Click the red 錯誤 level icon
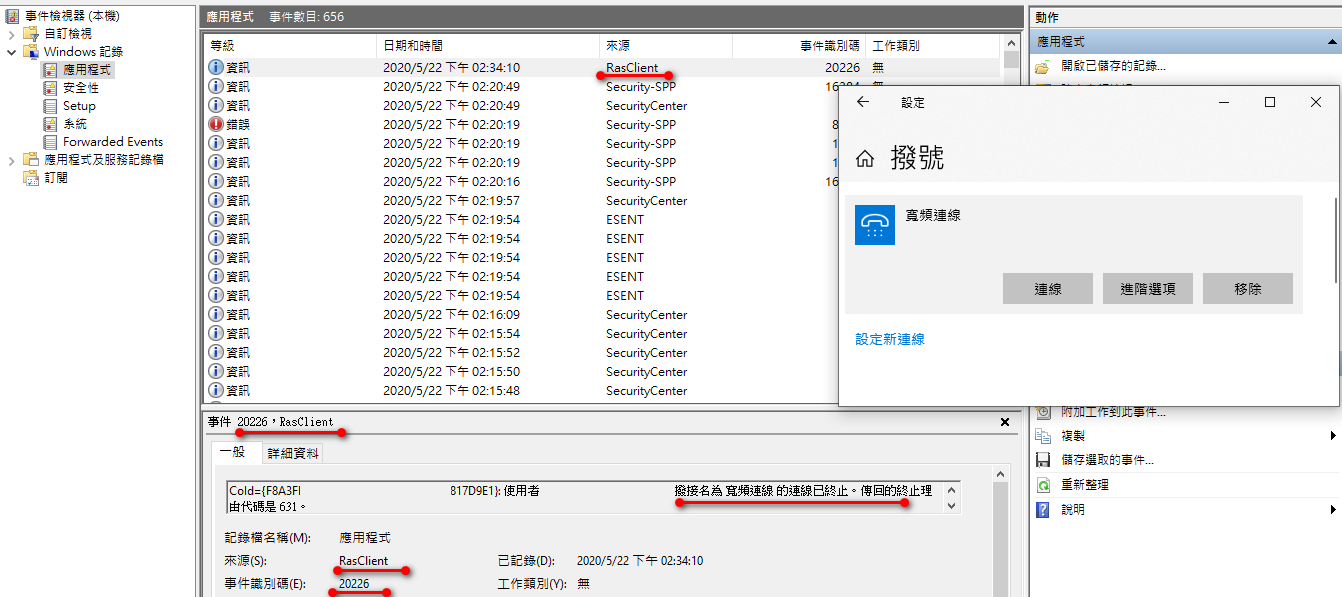The width and height of the screenshot is (1342, 597). click(x=216, y=124)
